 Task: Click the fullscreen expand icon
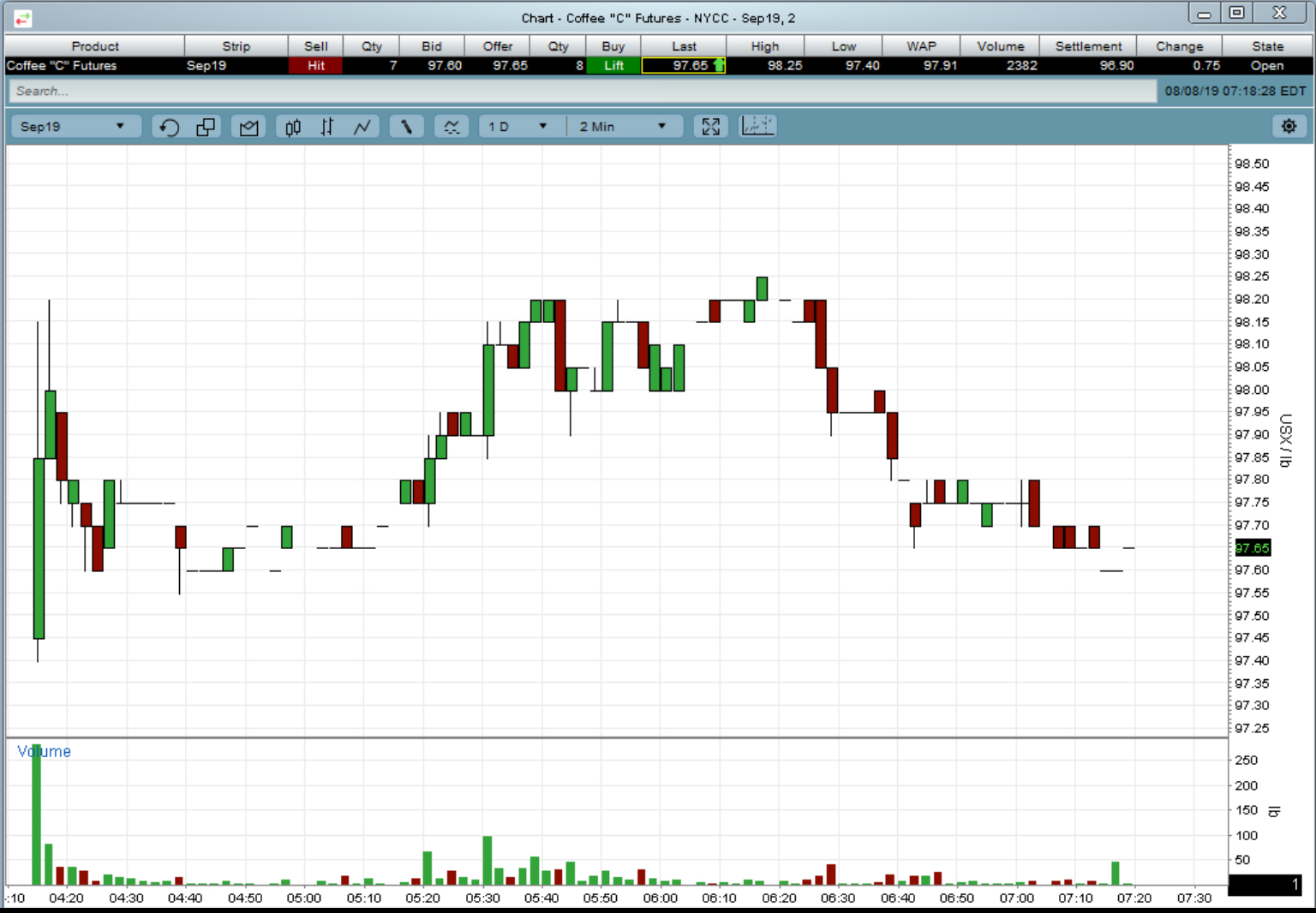[710, 127]
